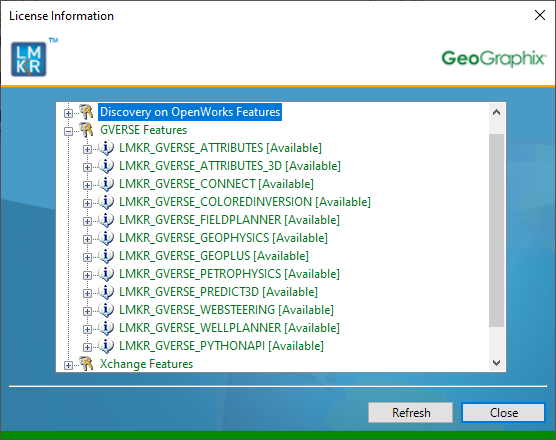The width and height of the screenshot is (556, 440).
Task: Select LMKR_GVERSE_WEBSTEERING [Available] text
Action: click(226, 310)
